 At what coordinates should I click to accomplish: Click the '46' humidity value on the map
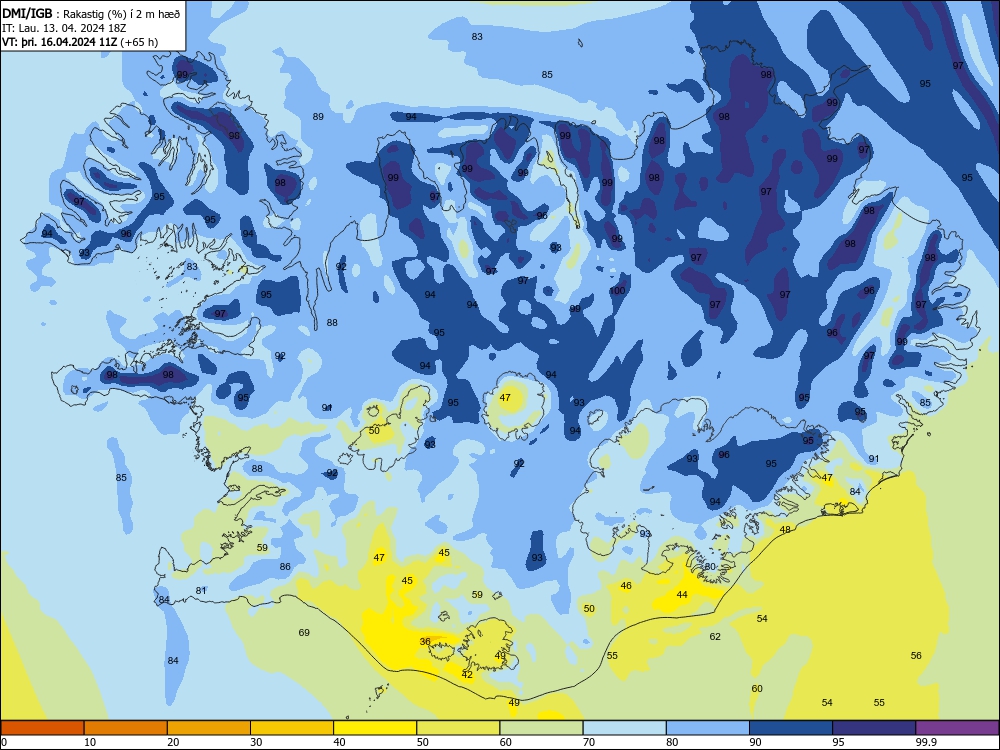pyautogui.click(x=626, y=585)
